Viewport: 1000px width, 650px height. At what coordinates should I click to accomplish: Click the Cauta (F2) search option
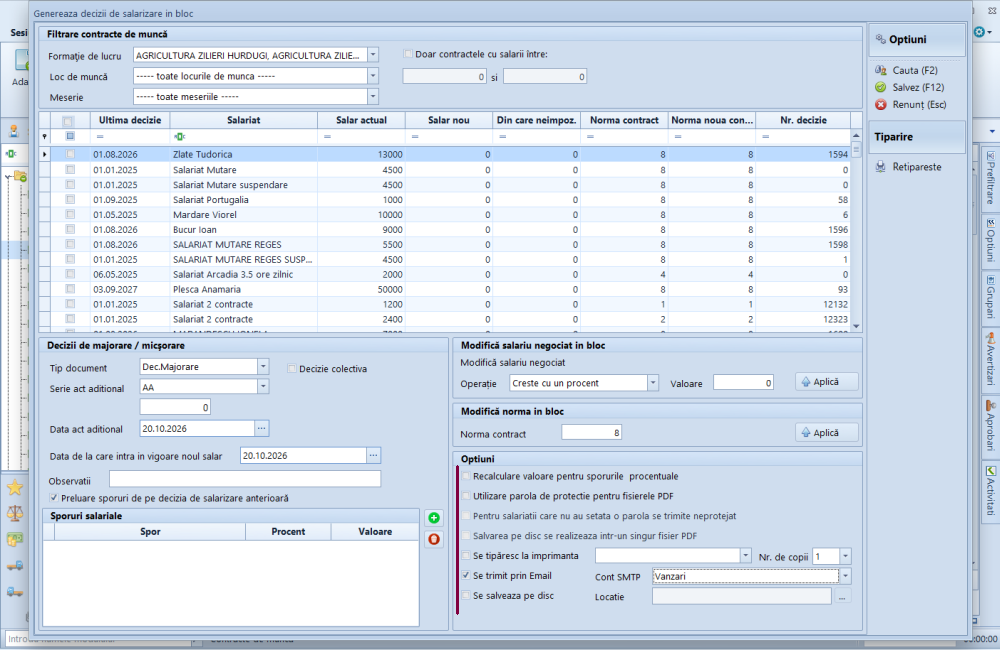point(906,70)
